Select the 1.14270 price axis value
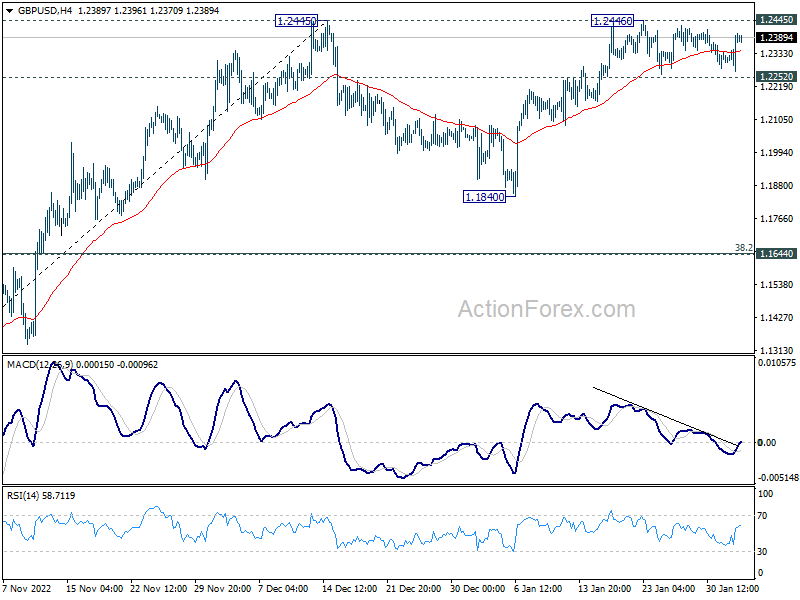 [776, 317]
